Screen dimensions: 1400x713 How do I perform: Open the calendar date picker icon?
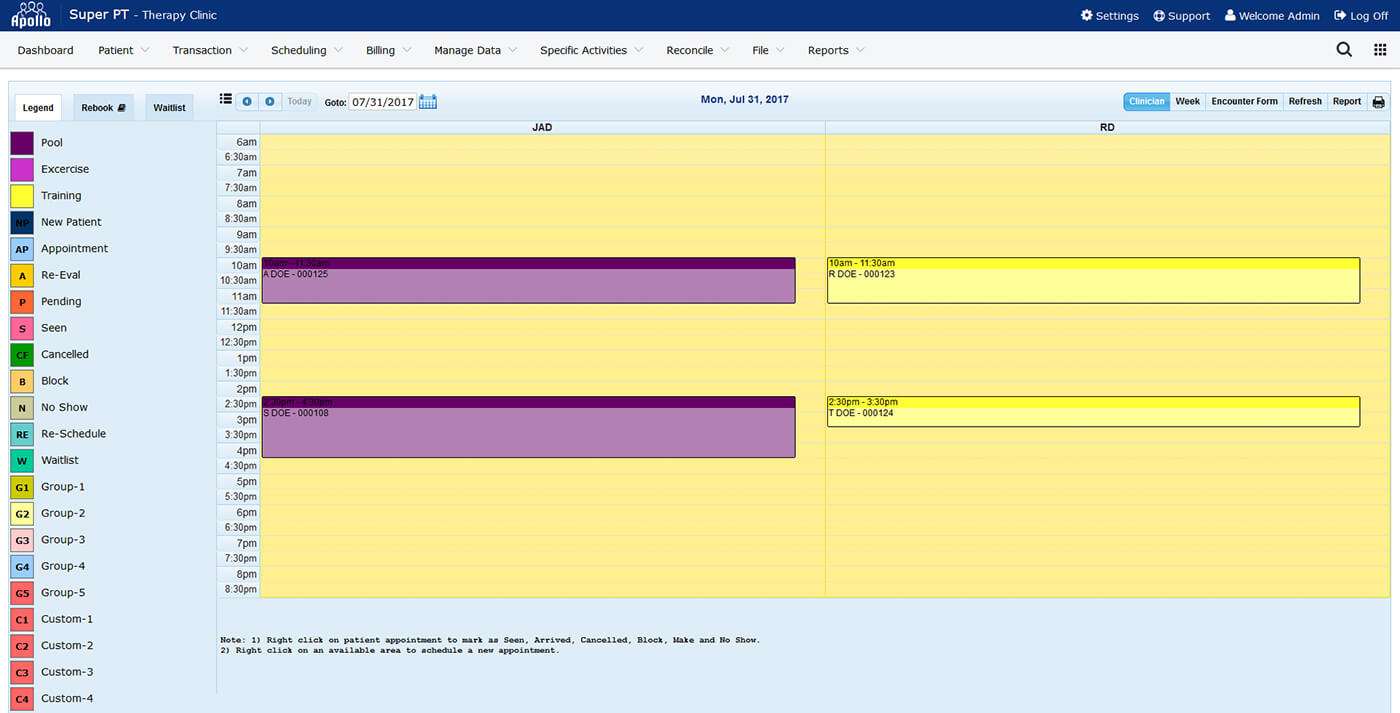click(x=428, y=102)
